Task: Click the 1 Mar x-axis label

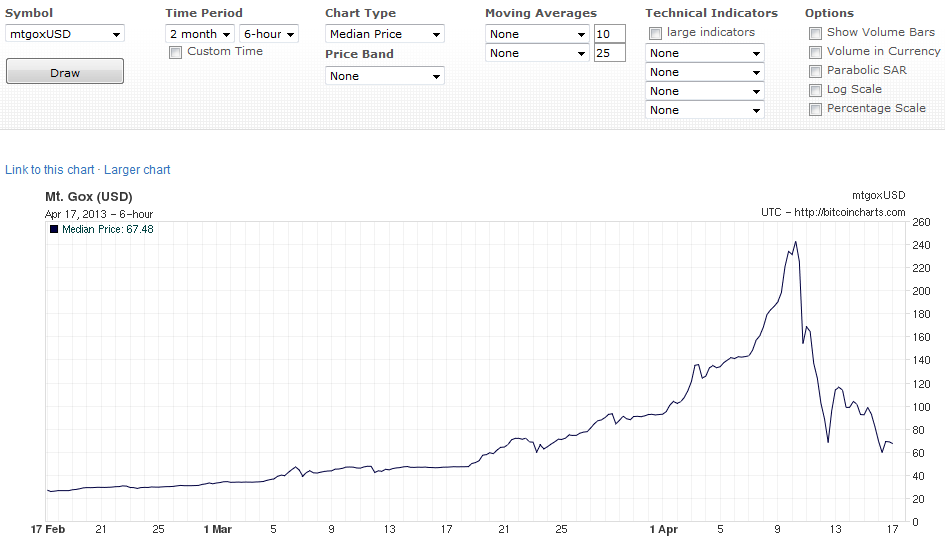Action: click(x=218, y=529)
